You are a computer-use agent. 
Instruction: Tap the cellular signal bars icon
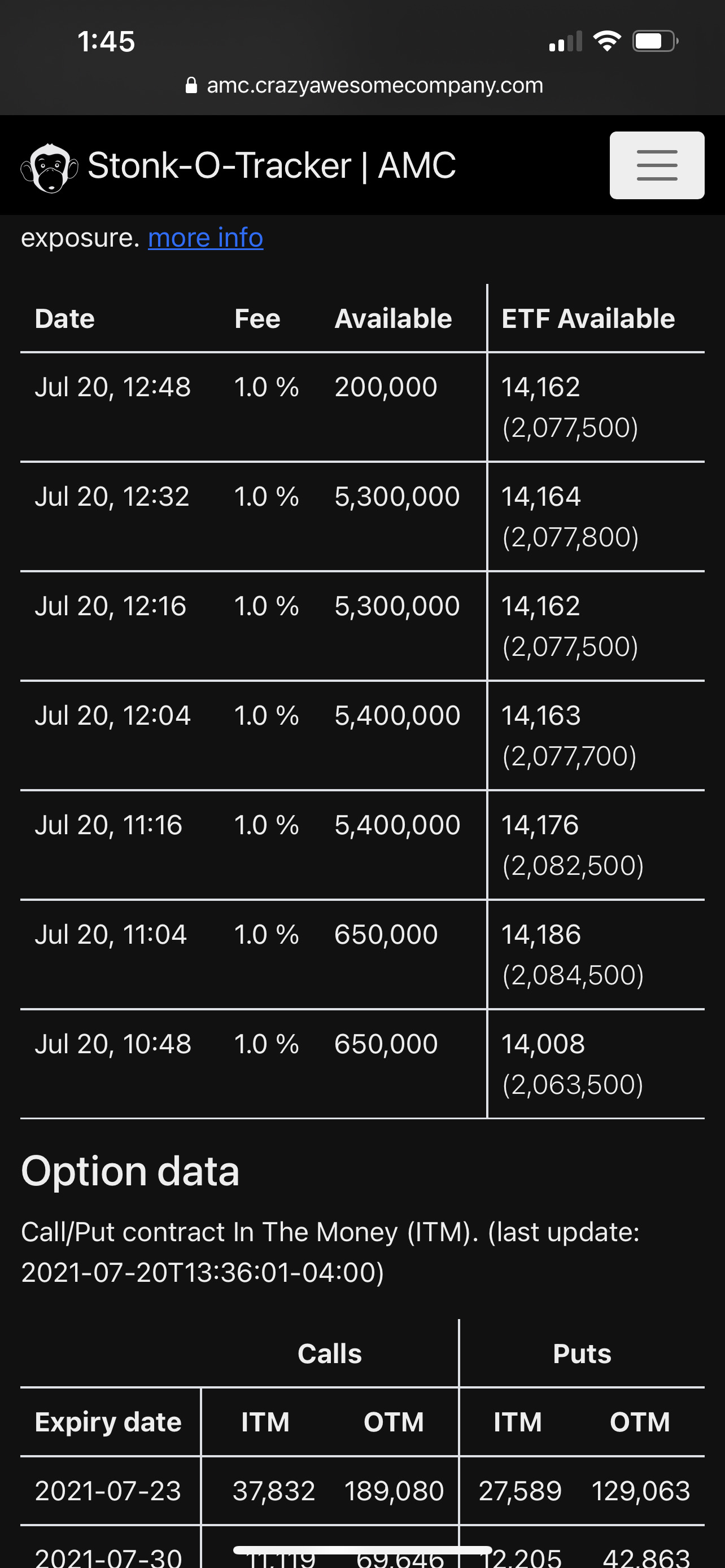pos(565,42)
